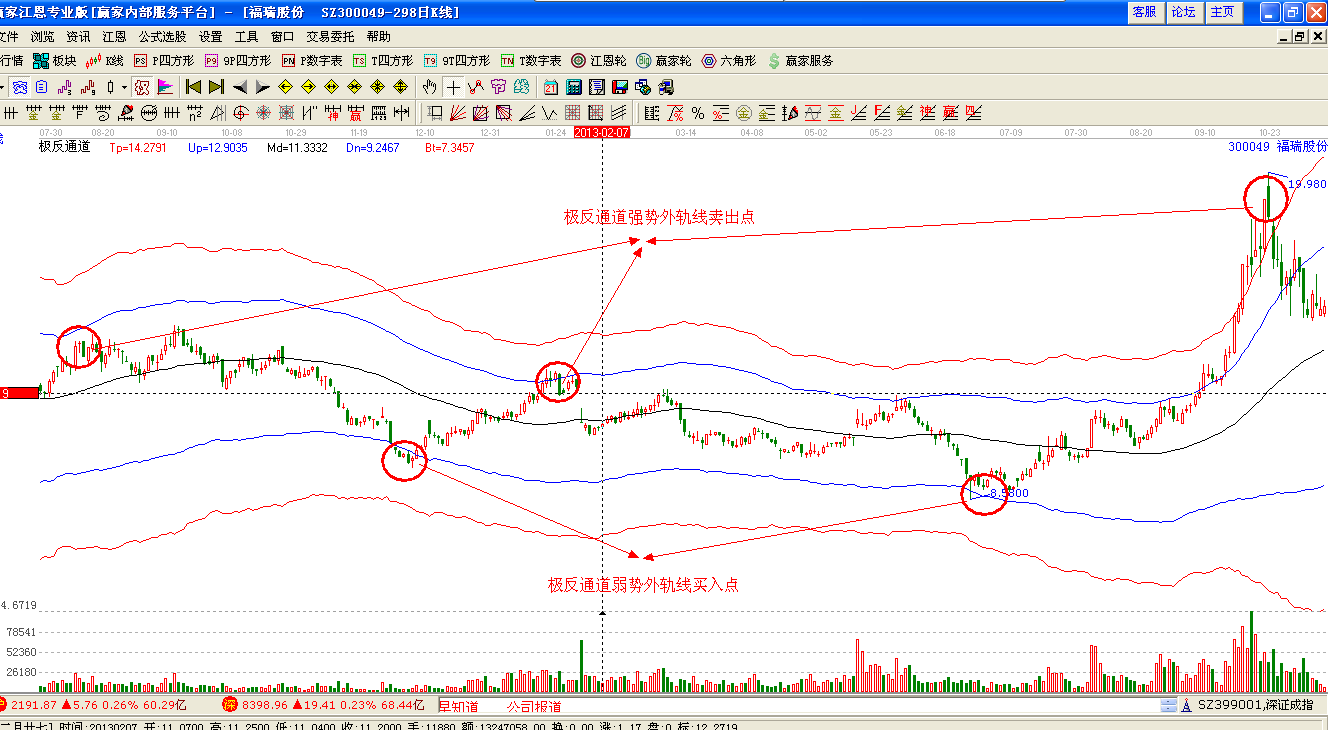The width and height of the screenshot is (1328, 730).
Task: Open the 交易委托 menu
Action: point(330,36)
